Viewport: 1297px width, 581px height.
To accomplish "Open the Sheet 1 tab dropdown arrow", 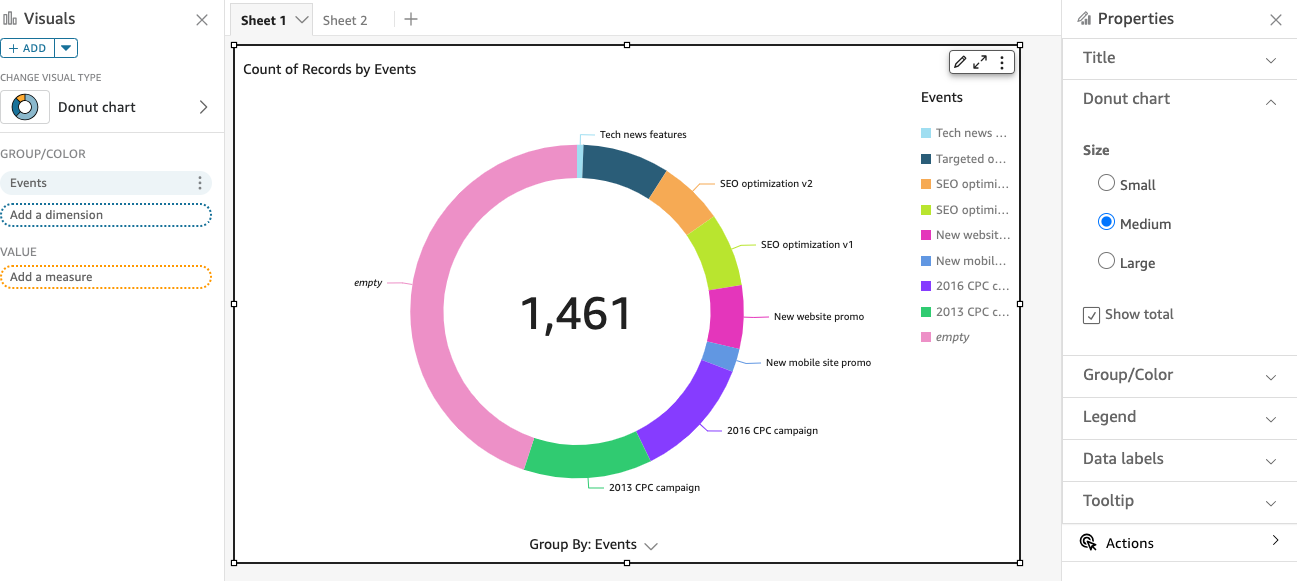I will pyautogui.click(x=301, y=20).
